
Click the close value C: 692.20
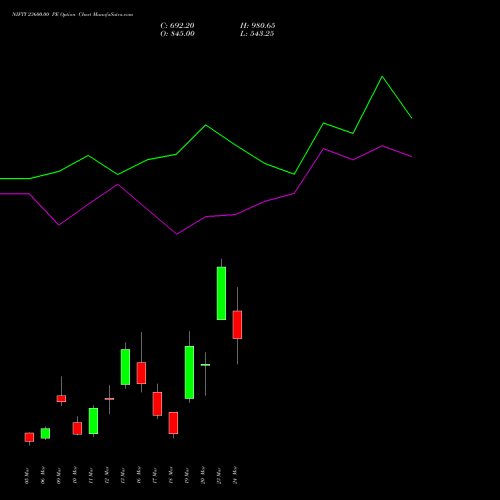pos(177,26)
